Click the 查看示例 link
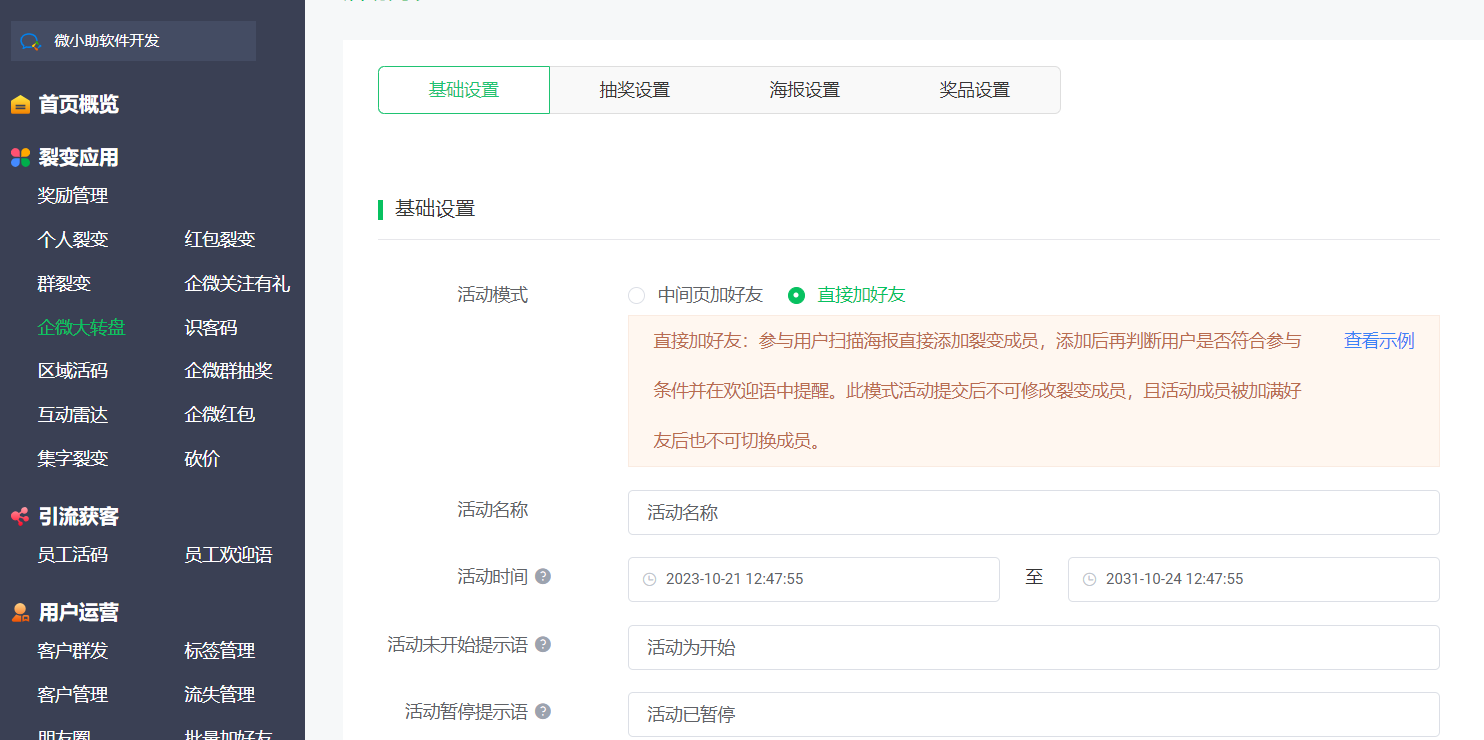 1378,341
